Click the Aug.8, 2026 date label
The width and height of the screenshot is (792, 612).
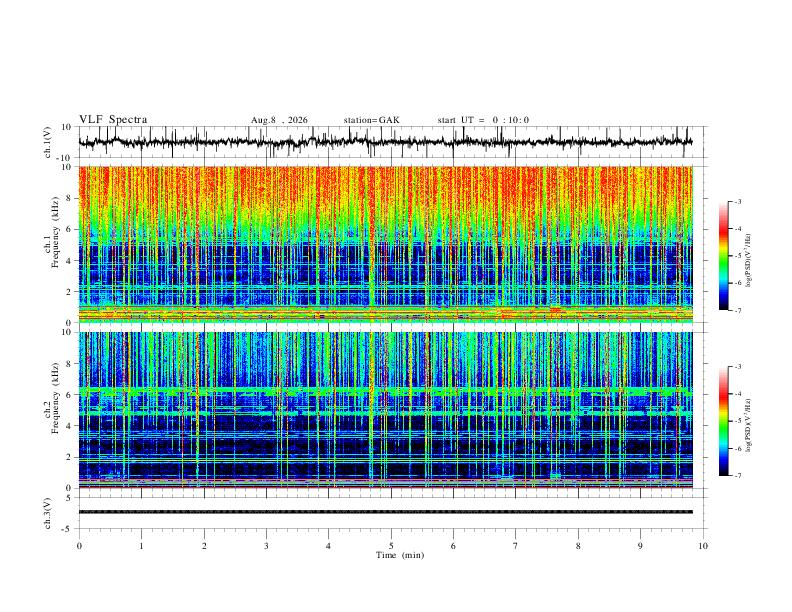279,120
